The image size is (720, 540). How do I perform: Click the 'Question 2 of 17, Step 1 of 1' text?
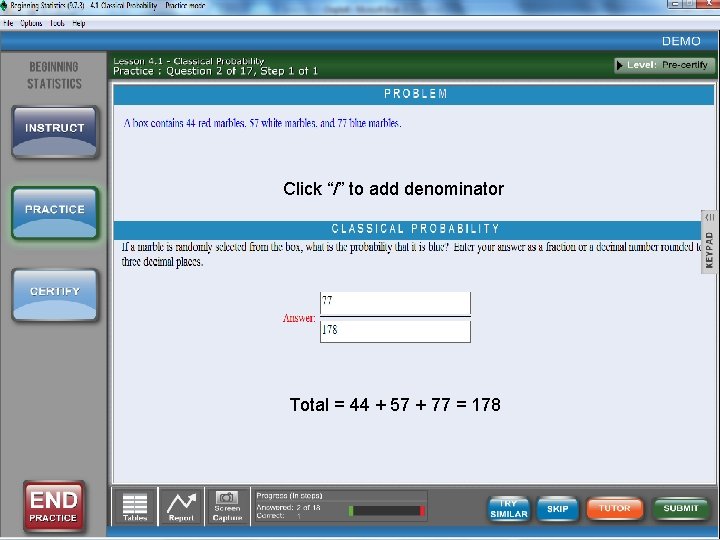[242, 71]
